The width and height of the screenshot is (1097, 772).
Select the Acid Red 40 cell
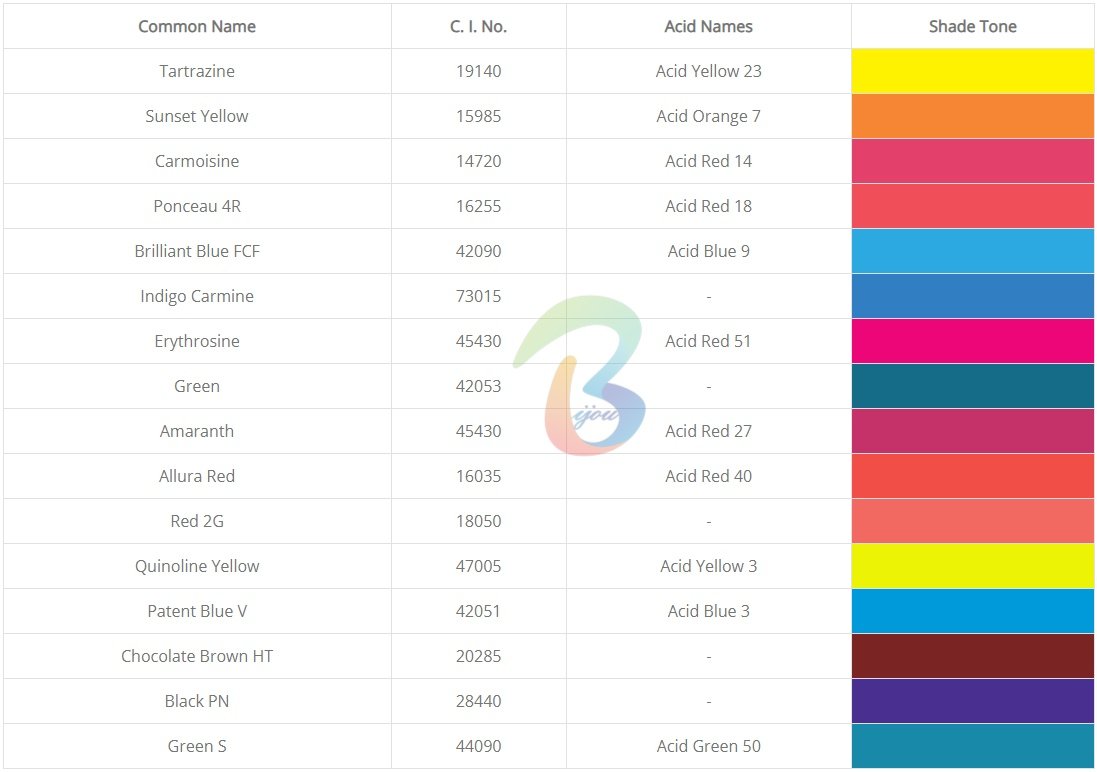coord(709,476)
